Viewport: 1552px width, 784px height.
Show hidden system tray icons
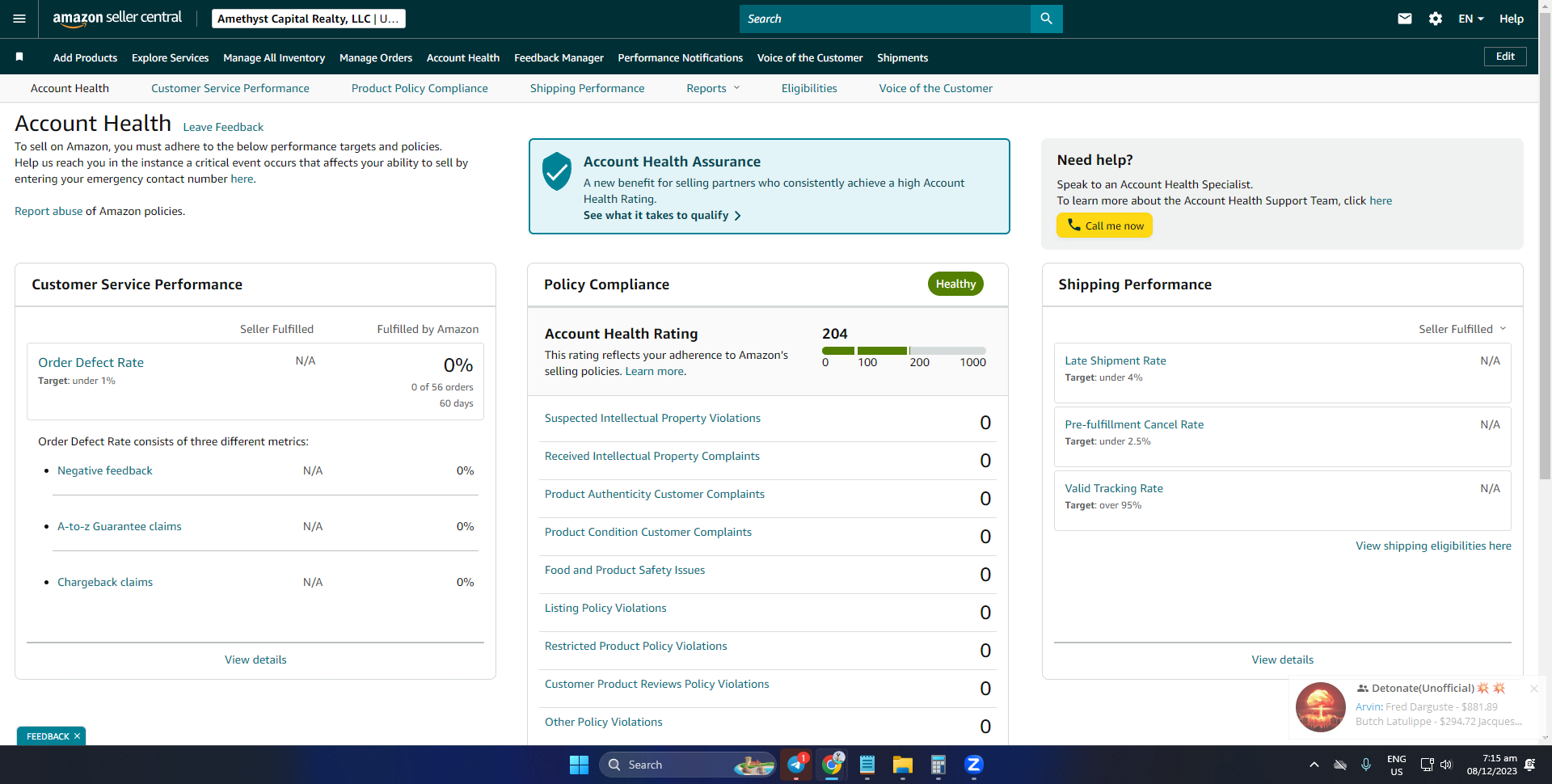1314,765
